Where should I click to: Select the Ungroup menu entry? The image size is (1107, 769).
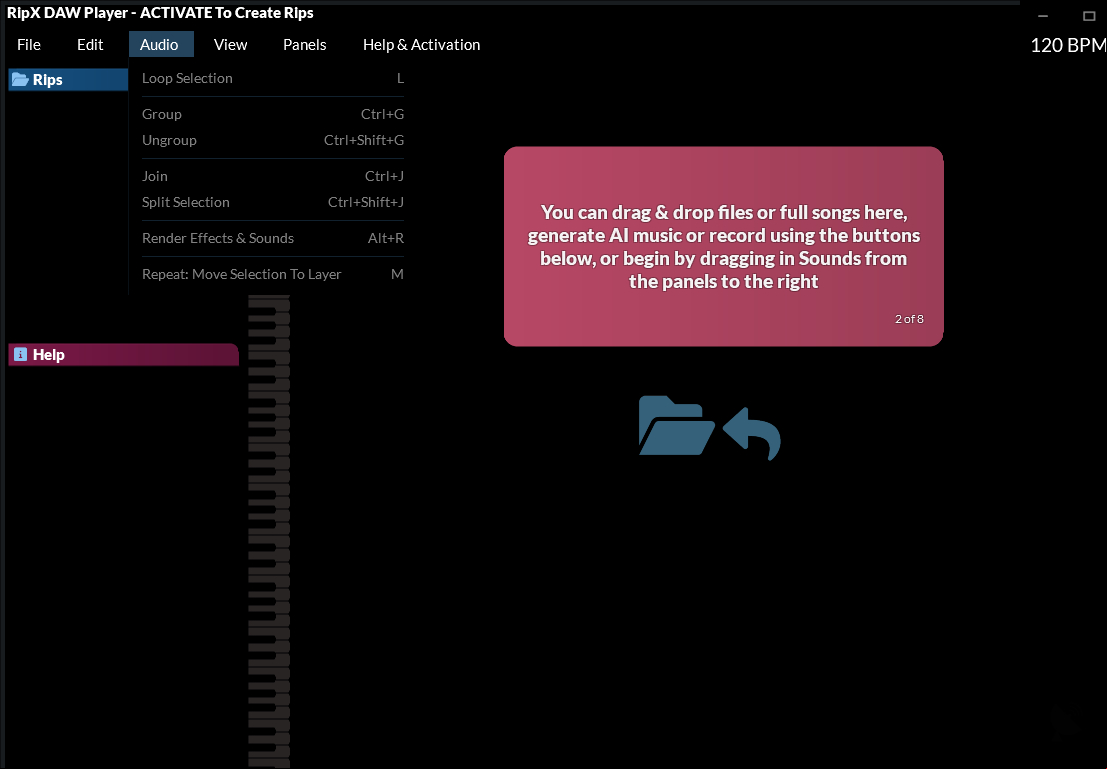click(273, 140)
